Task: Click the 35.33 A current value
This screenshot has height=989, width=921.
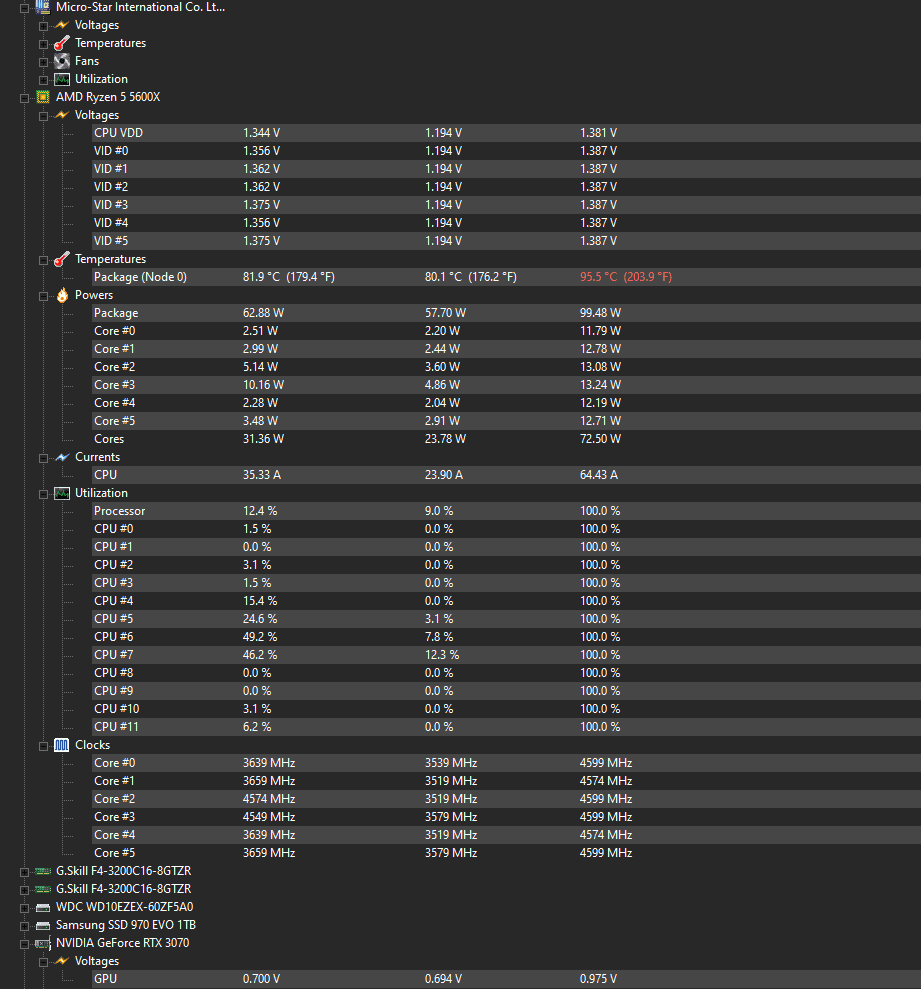Action: pos(262,475)
